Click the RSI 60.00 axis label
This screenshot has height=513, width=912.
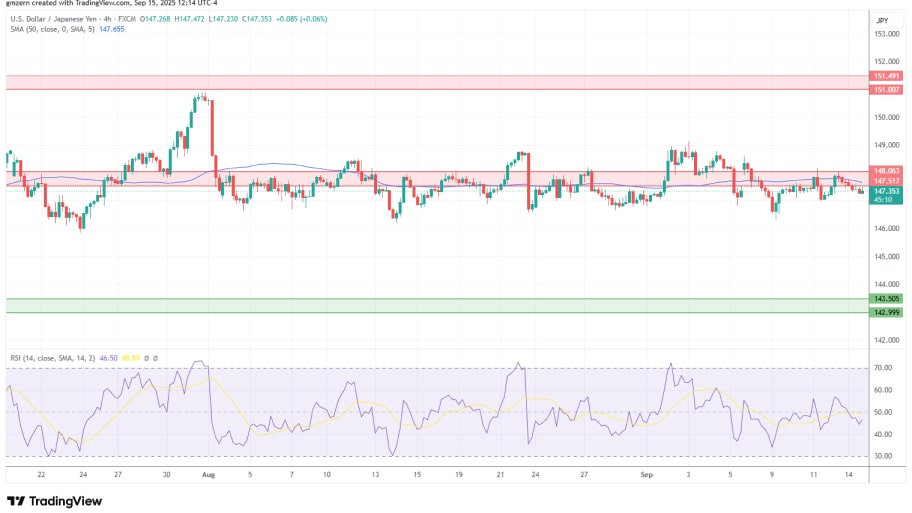click(882, 390)
